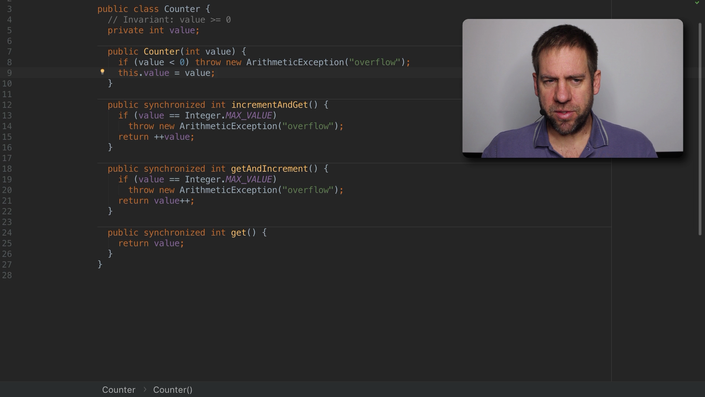705x397 pixels.
Task: Click MAX_VALUE constant on line 13
Action: (x=249, y=116)
